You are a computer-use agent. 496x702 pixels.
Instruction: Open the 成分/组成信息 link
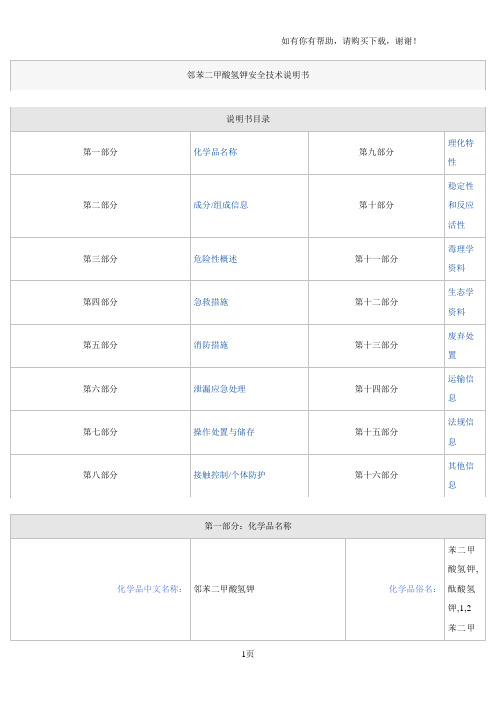click(x=221, y=205)
